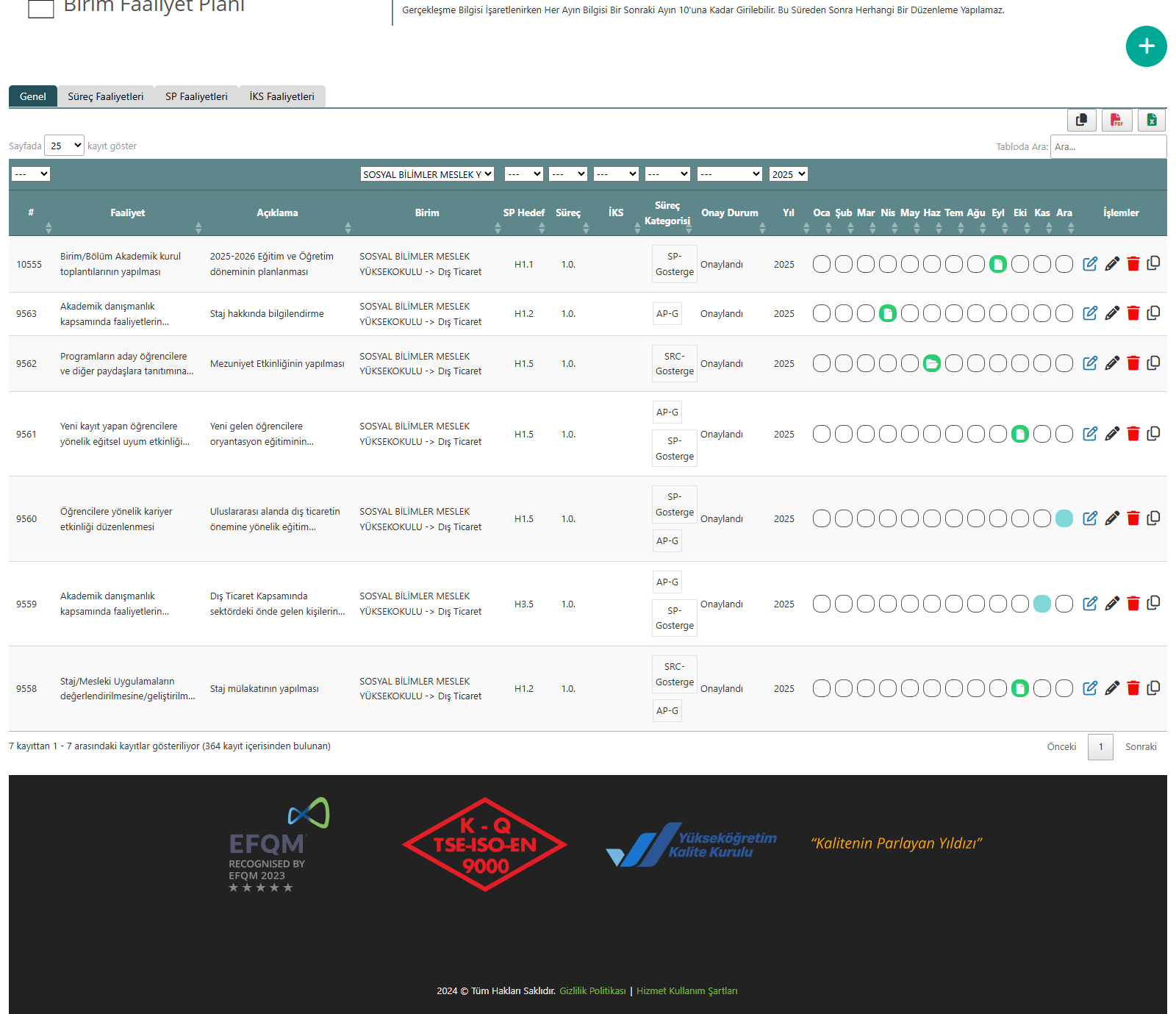This screenshot has width=1176, height=1014.
Task: Toggle January circle for activity 10555
Action: pos(821,264)
